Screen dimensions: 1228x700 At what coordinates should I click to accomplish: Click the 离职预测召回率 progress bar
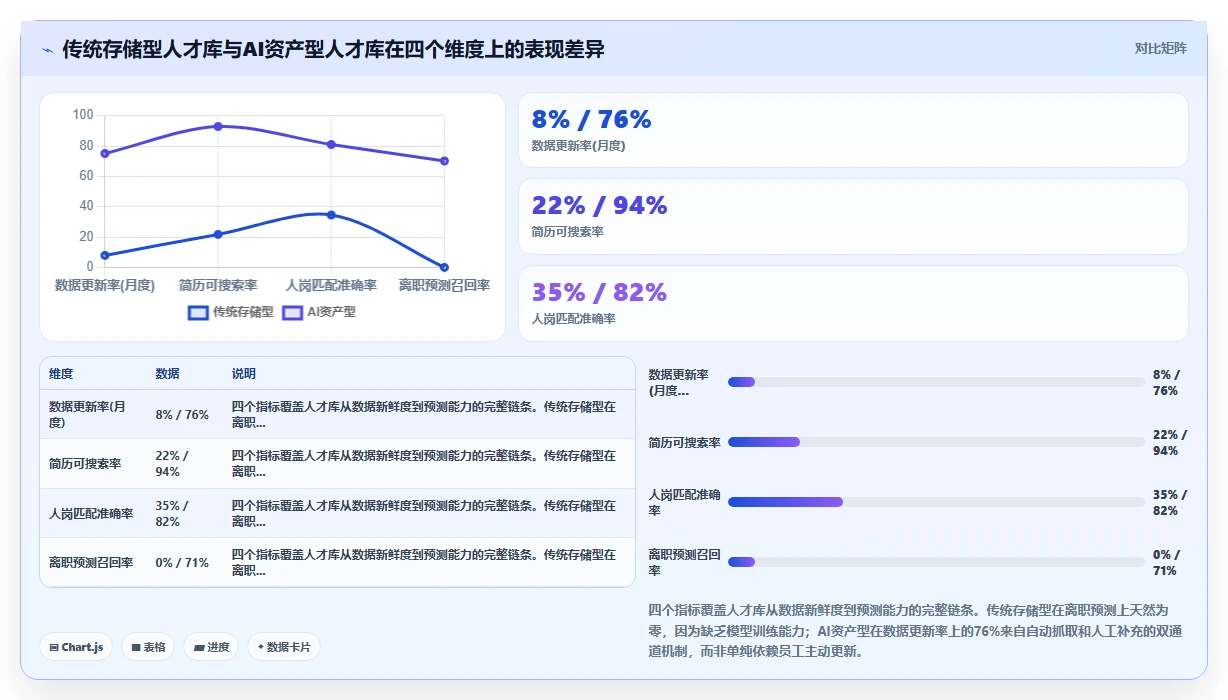click(x=936, y=562)
